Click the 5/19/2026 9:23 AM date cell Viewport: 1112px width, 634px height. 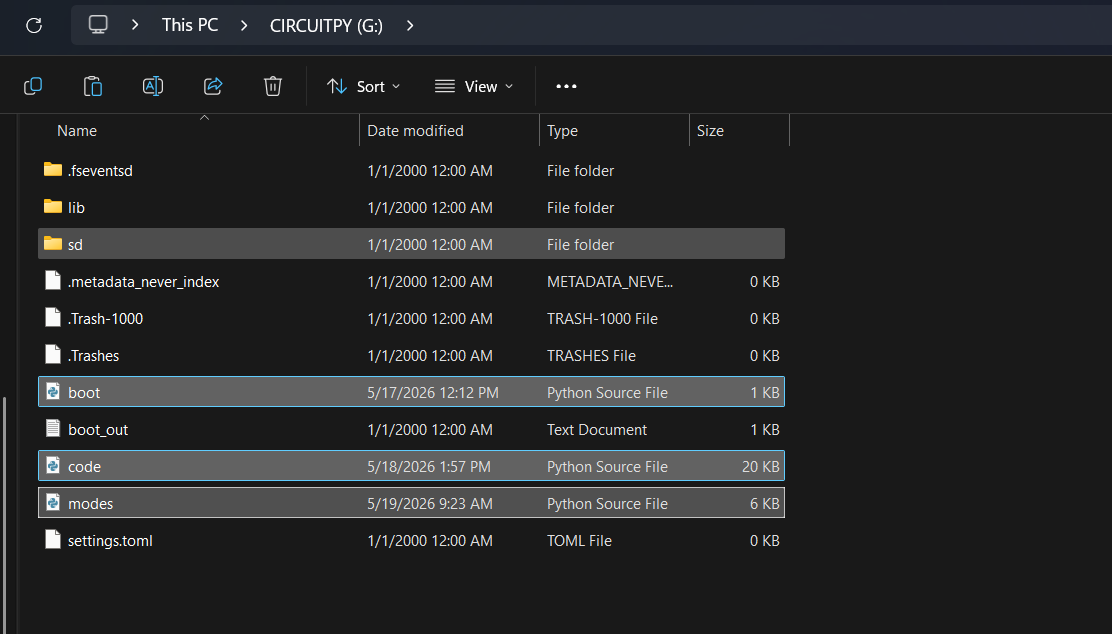click(429, 504)
